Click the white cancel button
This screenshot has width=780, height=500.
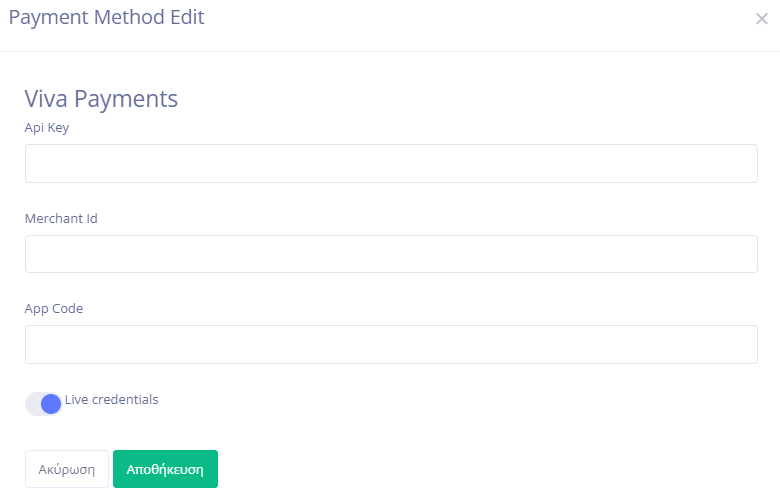coord(67,469)
